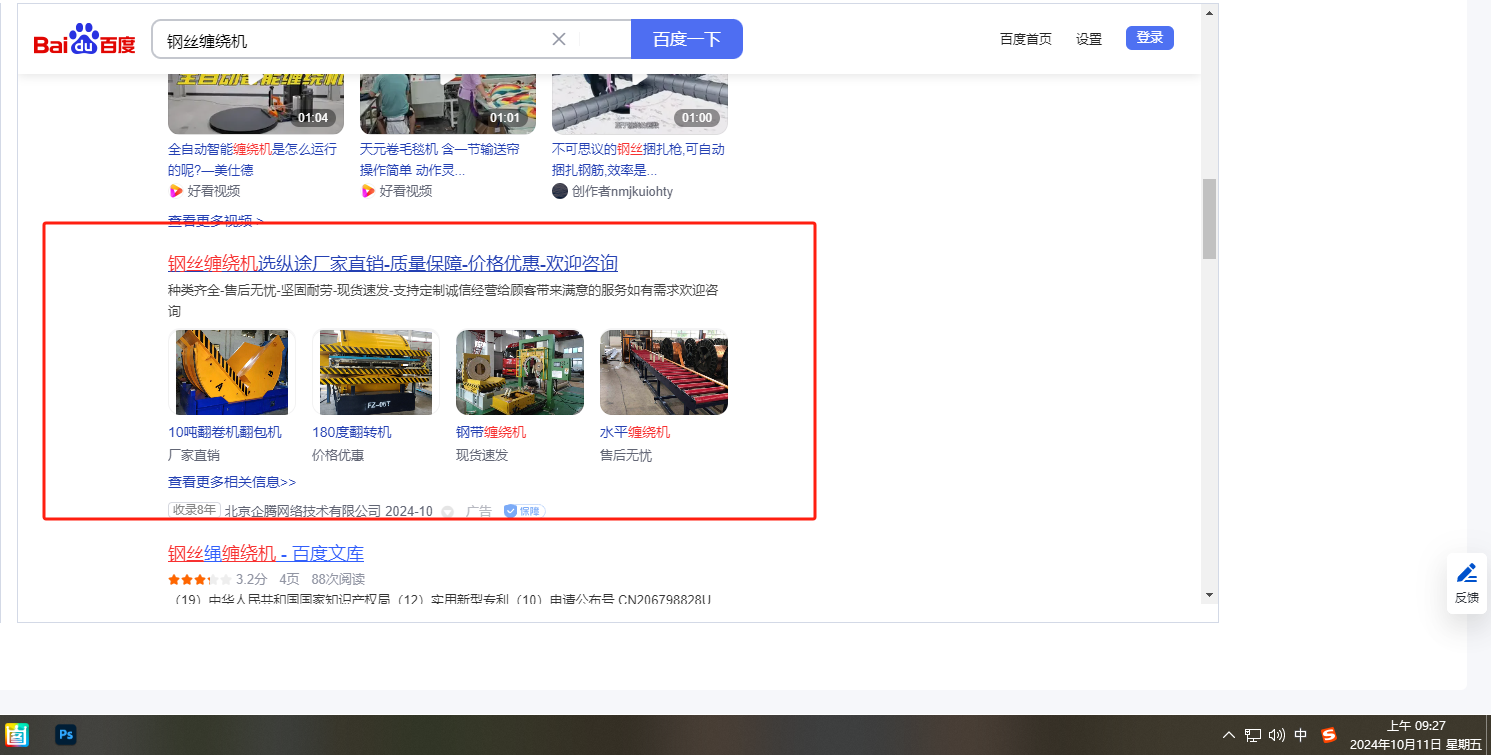Click the 10吨翻卷机翻包机 product image
Image resolution: width=1491 pixels, height=755 pixels.
click(x=232, y=372)
